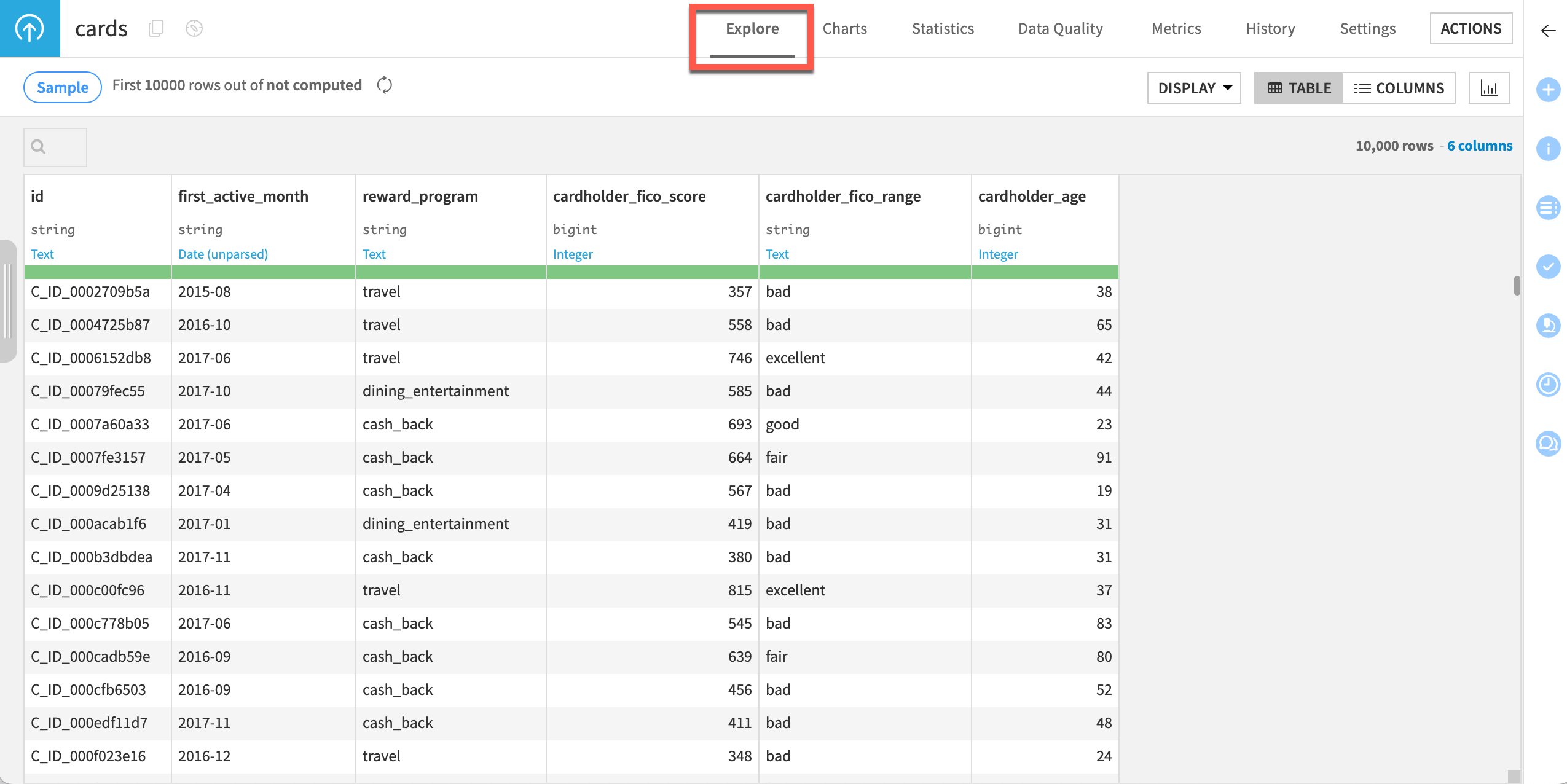Image resolution: width=1567 pixels, height=784 pixels.
Task: Click the 6 columns link
Action: (1480, 146)
